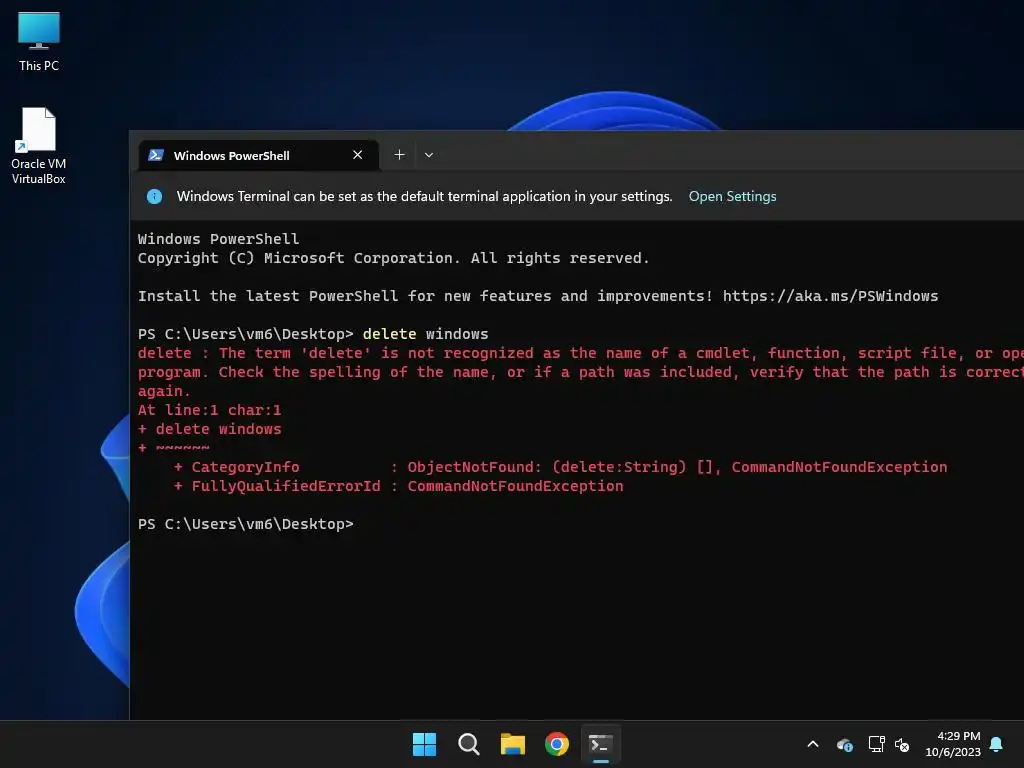Click the PowerShell icon on the tab
Viewport: 1024px width, 768px height.
click(156, 155)
